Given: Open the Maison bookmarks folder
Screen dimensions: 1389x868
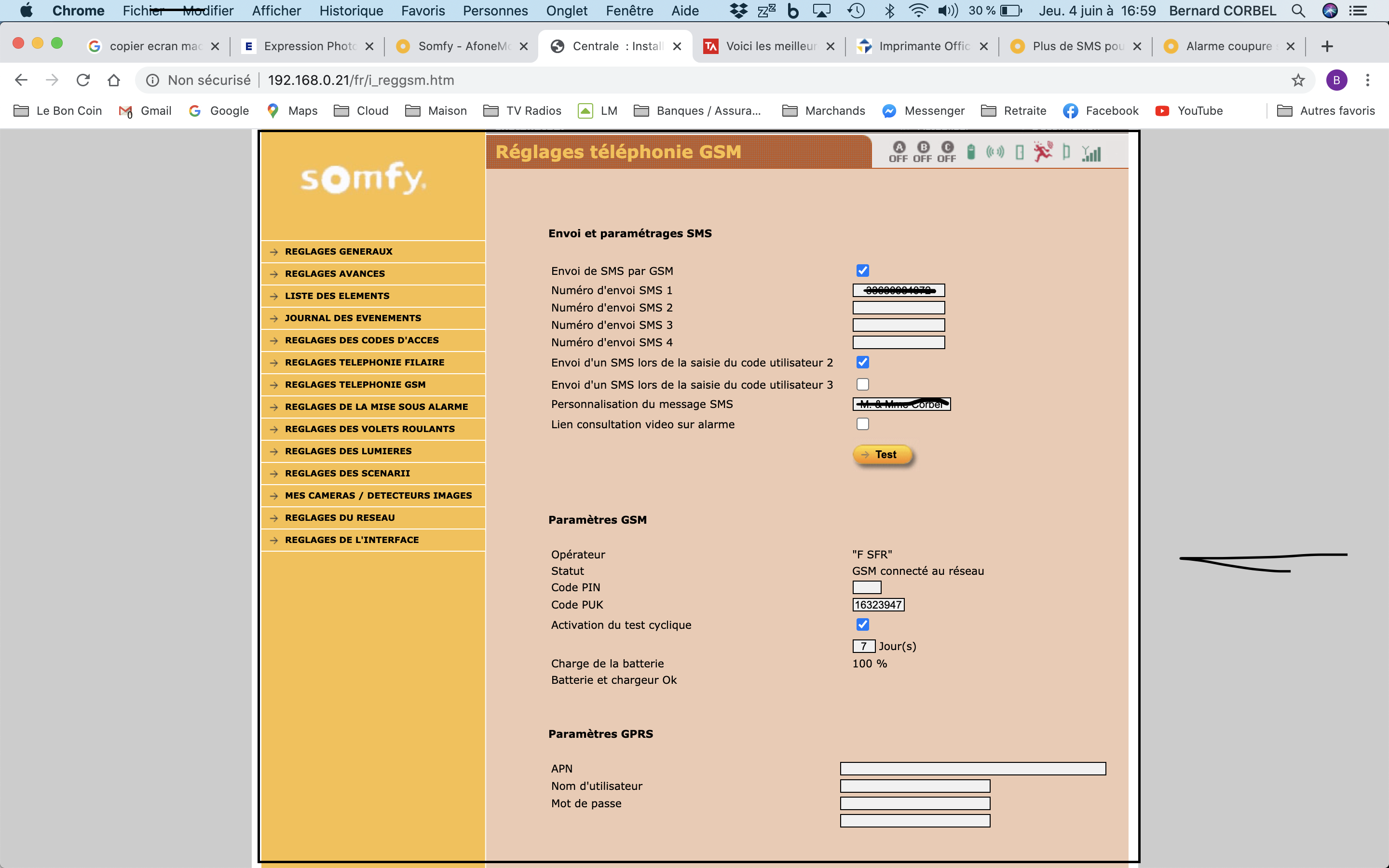Looking at the screenshot, I should pyautogui.click(x=436, y=111).
